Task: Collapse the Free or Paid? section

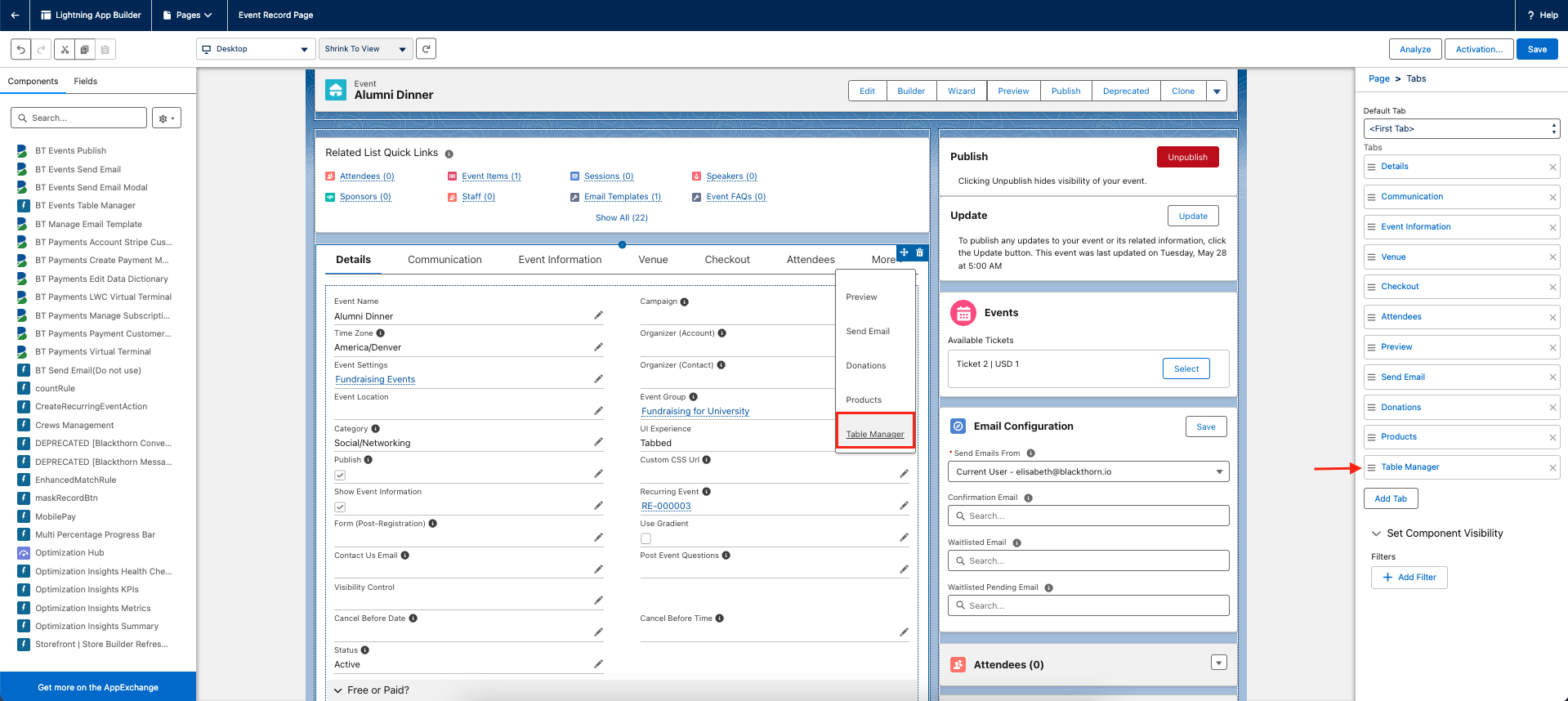Action: [338, 690]
